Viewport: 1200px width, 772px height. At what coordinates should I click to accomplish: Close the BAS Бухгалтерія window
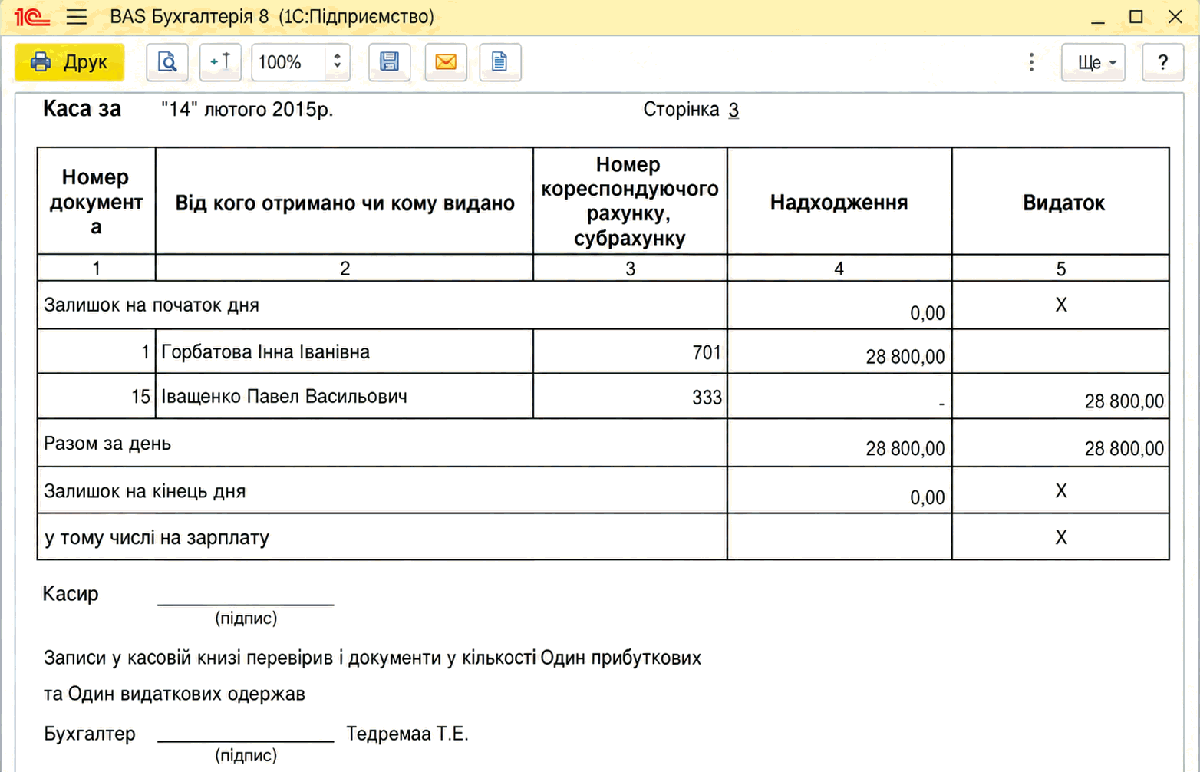point(1173,17)
